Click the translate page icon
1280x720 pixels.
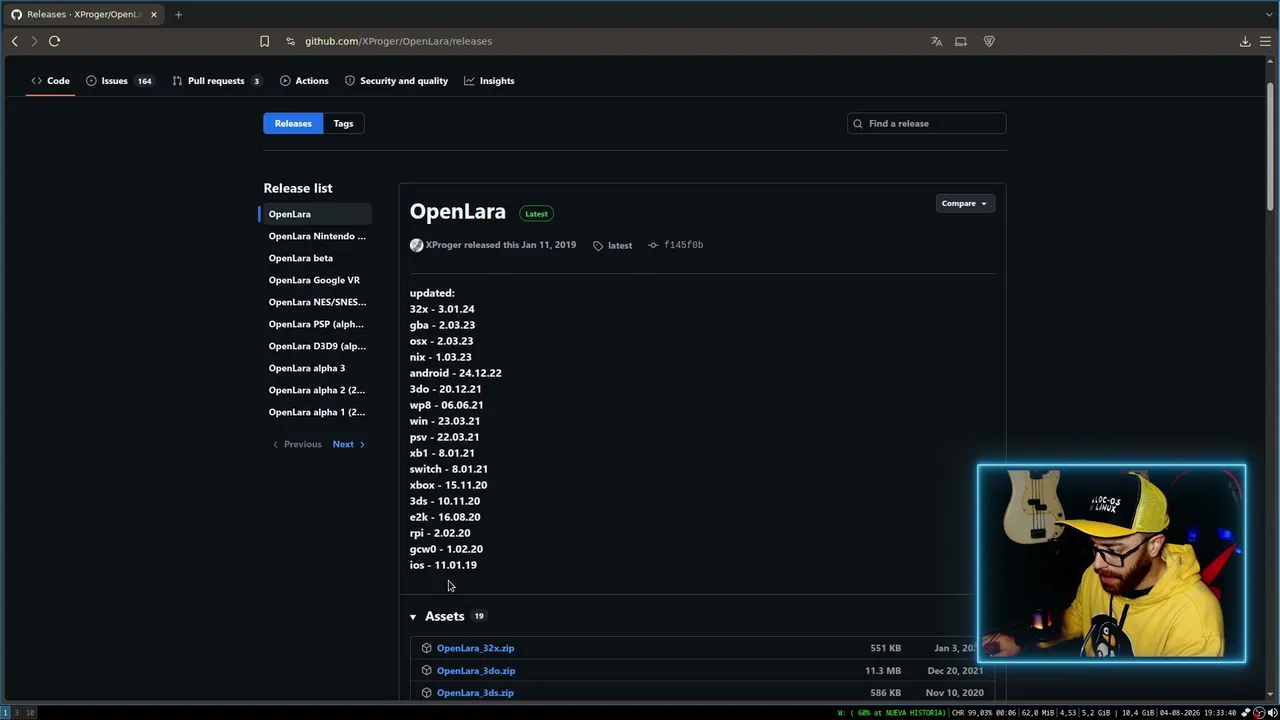tap(936, 41)
